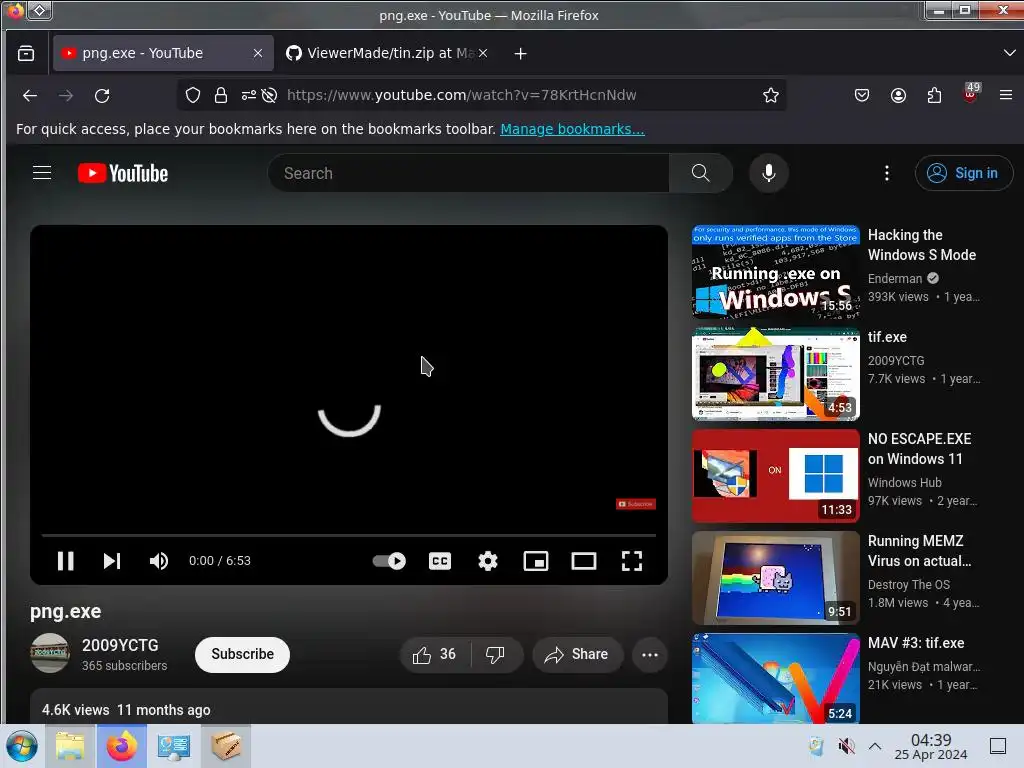Open the Windows Start menu
Image resolution: width=1024 pixels, height=768 pixels.
(x=22, y=746)
